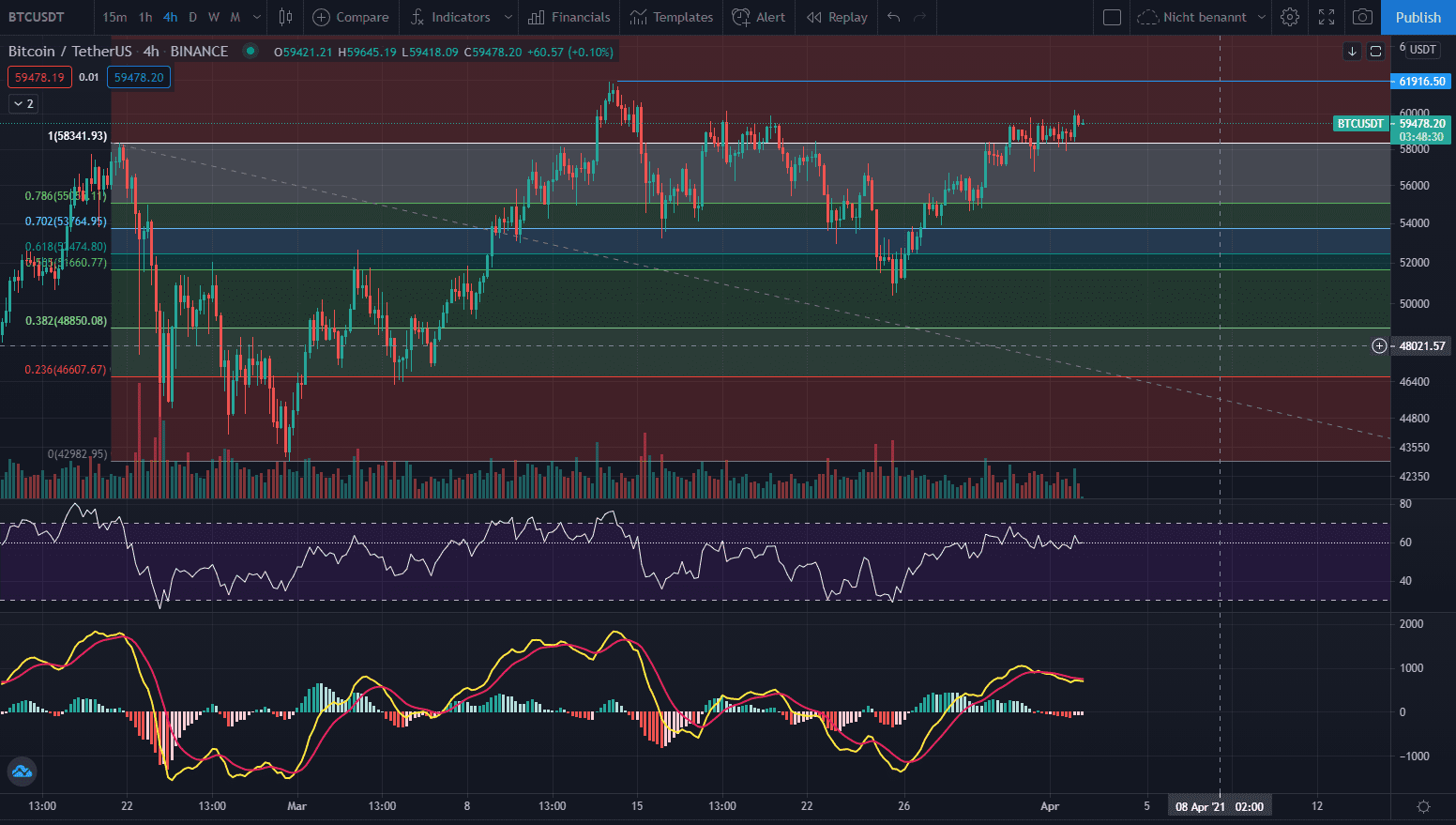This screenshot has width=1456, height=825.
Task: Open chart settings gear in top toolbar
Action: pyautogui.click(x=1290, y=17)
